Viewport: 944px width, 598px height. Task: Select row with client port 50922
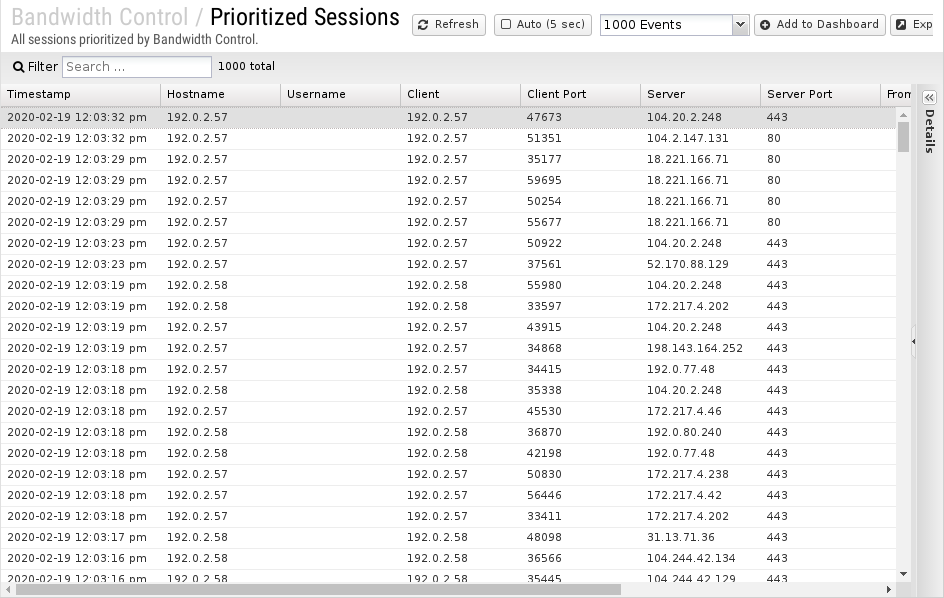coord(449,244)
